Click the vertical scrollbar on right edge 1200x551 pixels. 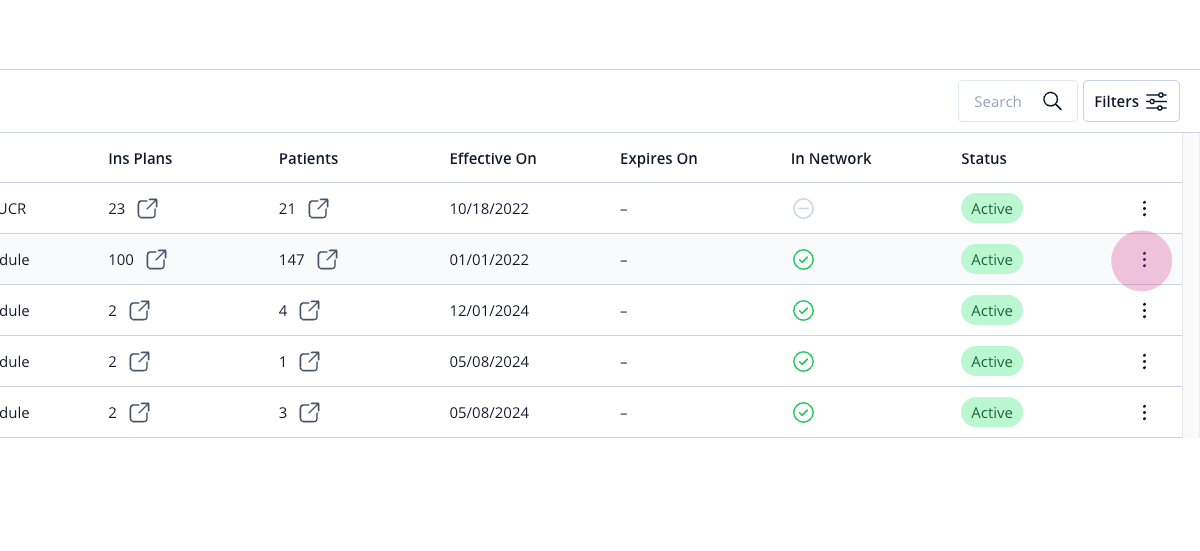(x=1191, y=285)
